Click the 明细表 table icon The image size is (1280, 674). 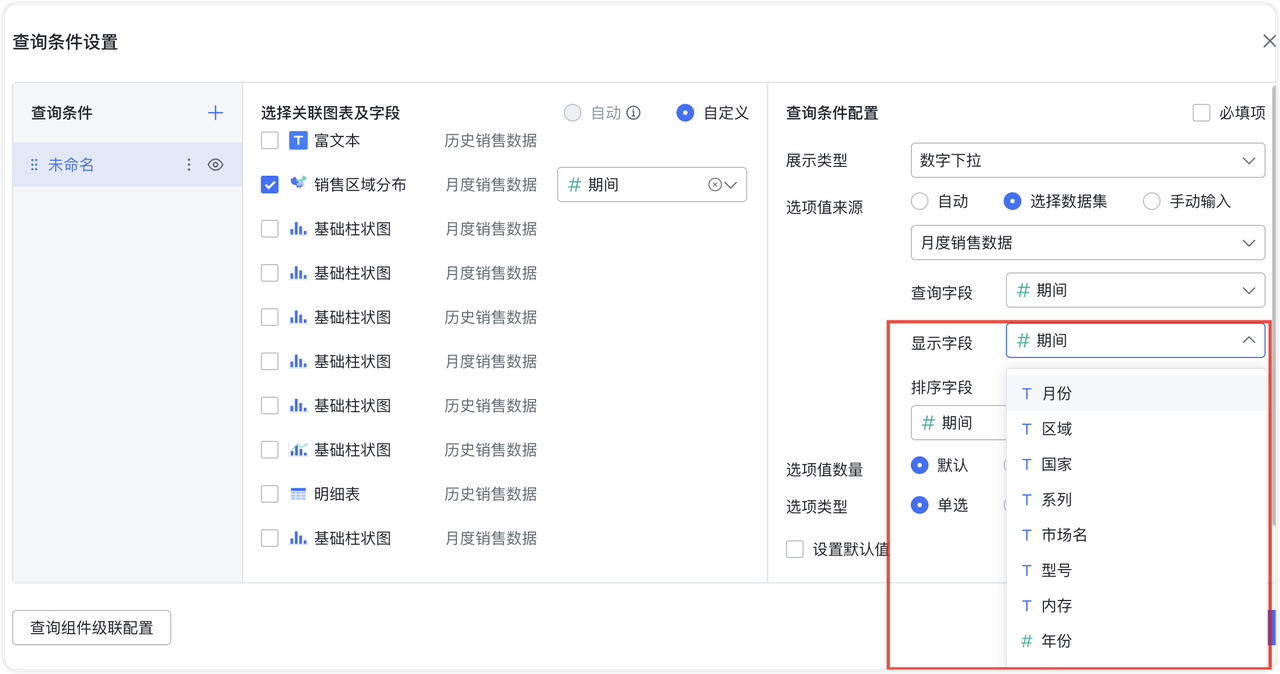click(298, 494)
